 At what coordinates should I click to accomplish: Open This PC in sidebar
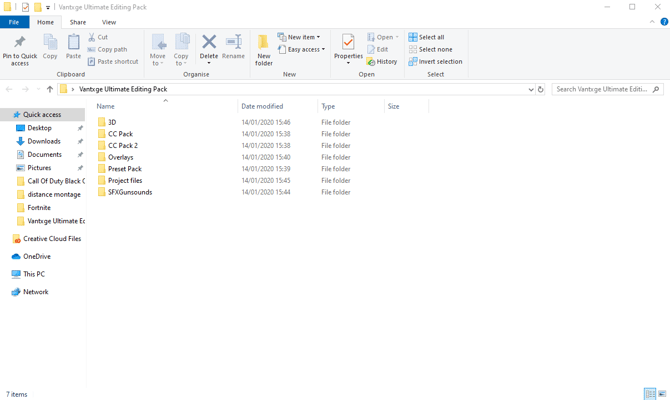point(34,274)
